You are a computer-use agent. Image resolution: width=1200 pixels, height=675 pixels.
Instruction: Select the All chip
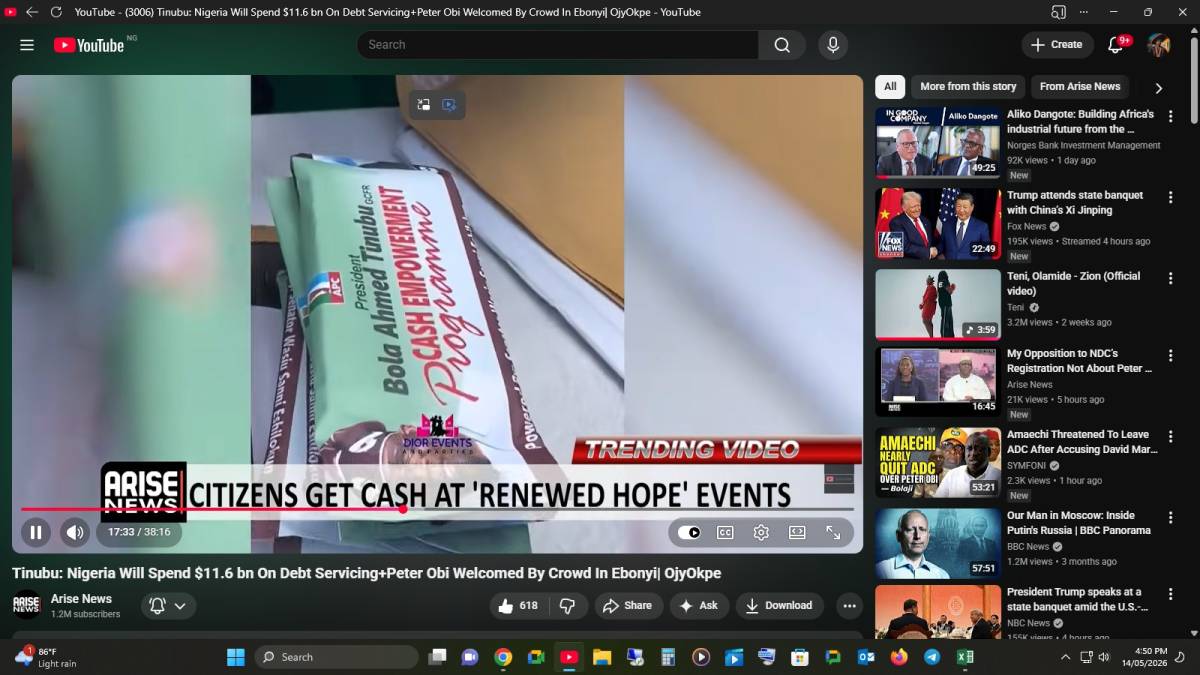tap(890, 87)
